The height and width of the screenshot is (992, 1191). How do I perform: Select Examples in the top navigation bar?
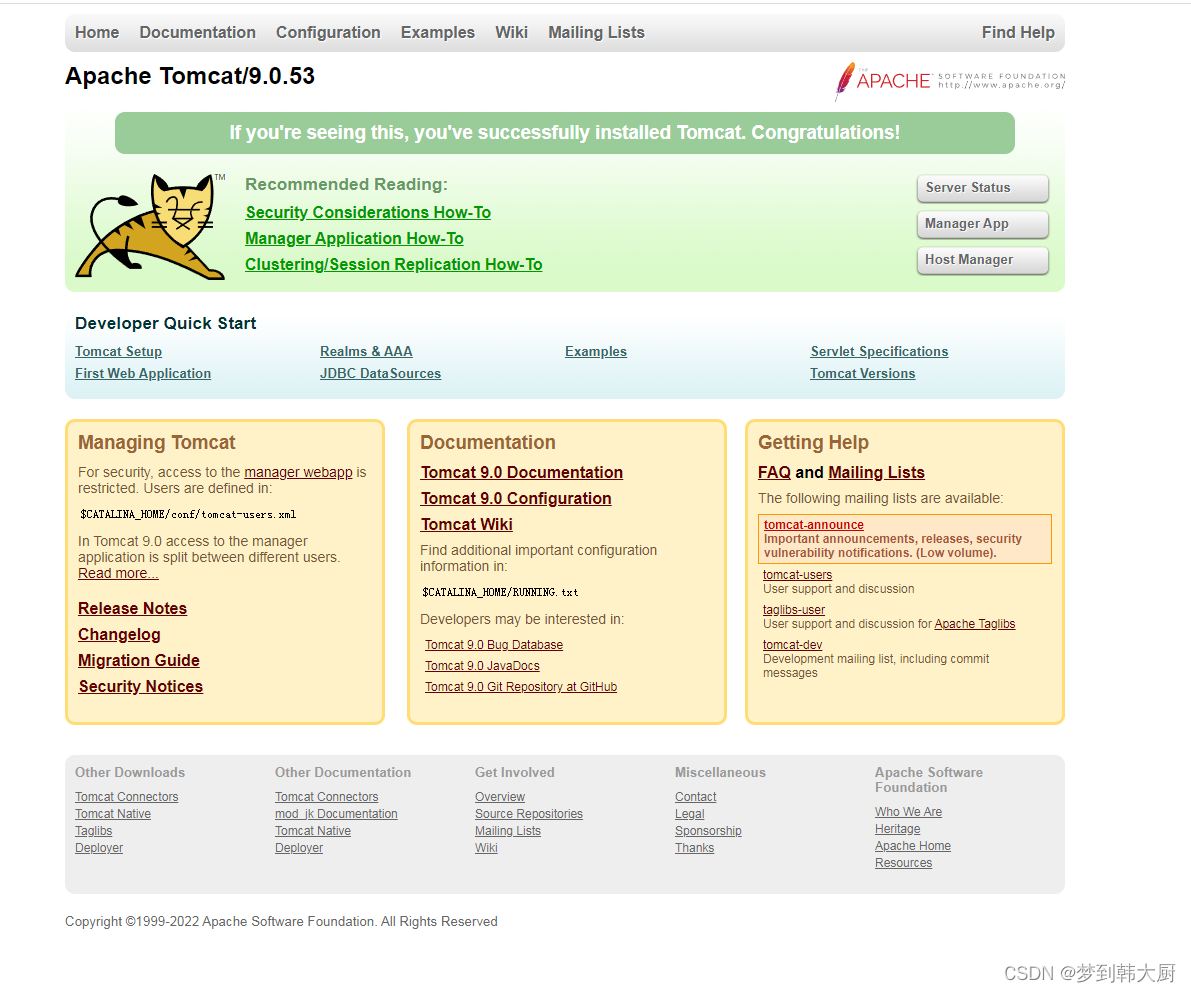[438, 33]
